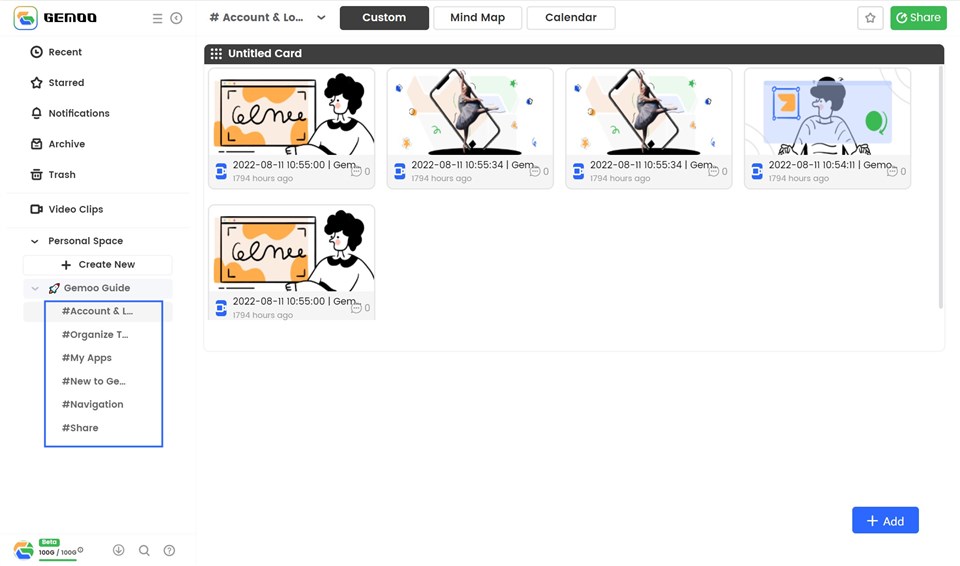Viewport: 960px width, 566px height.
Task: Collapse the Personal Space section
Action: pyautogui.click(x=35, y=241)
